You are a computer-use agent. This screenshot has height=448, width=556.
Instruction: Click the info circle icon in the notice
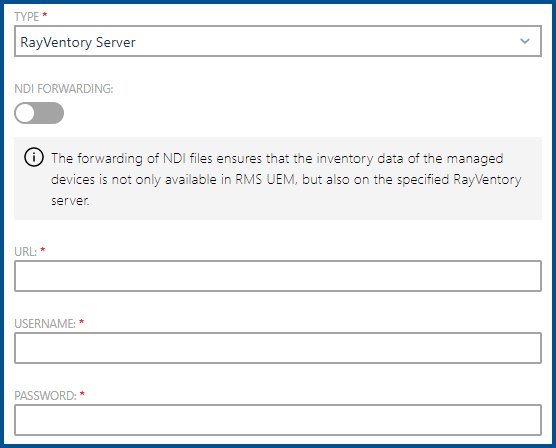(x=34, y=157)
